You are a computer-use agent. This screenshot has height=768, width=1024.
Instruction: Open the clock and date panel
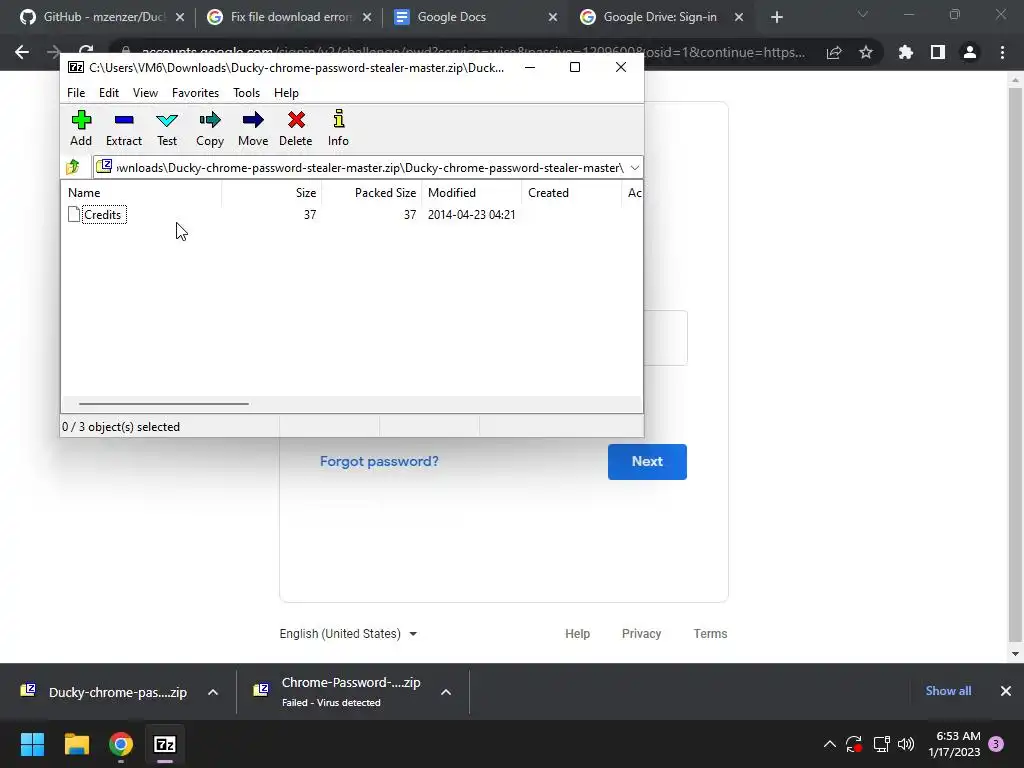point(954,744)
